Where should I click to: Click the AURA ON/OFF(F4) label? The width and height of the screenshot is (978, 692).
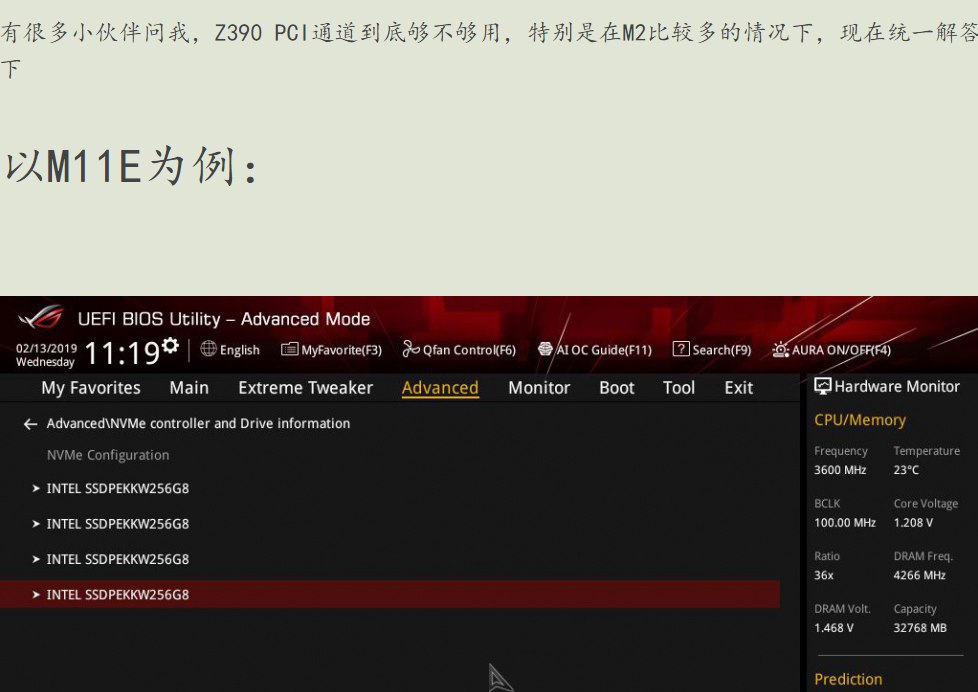[x=841, y=350]
